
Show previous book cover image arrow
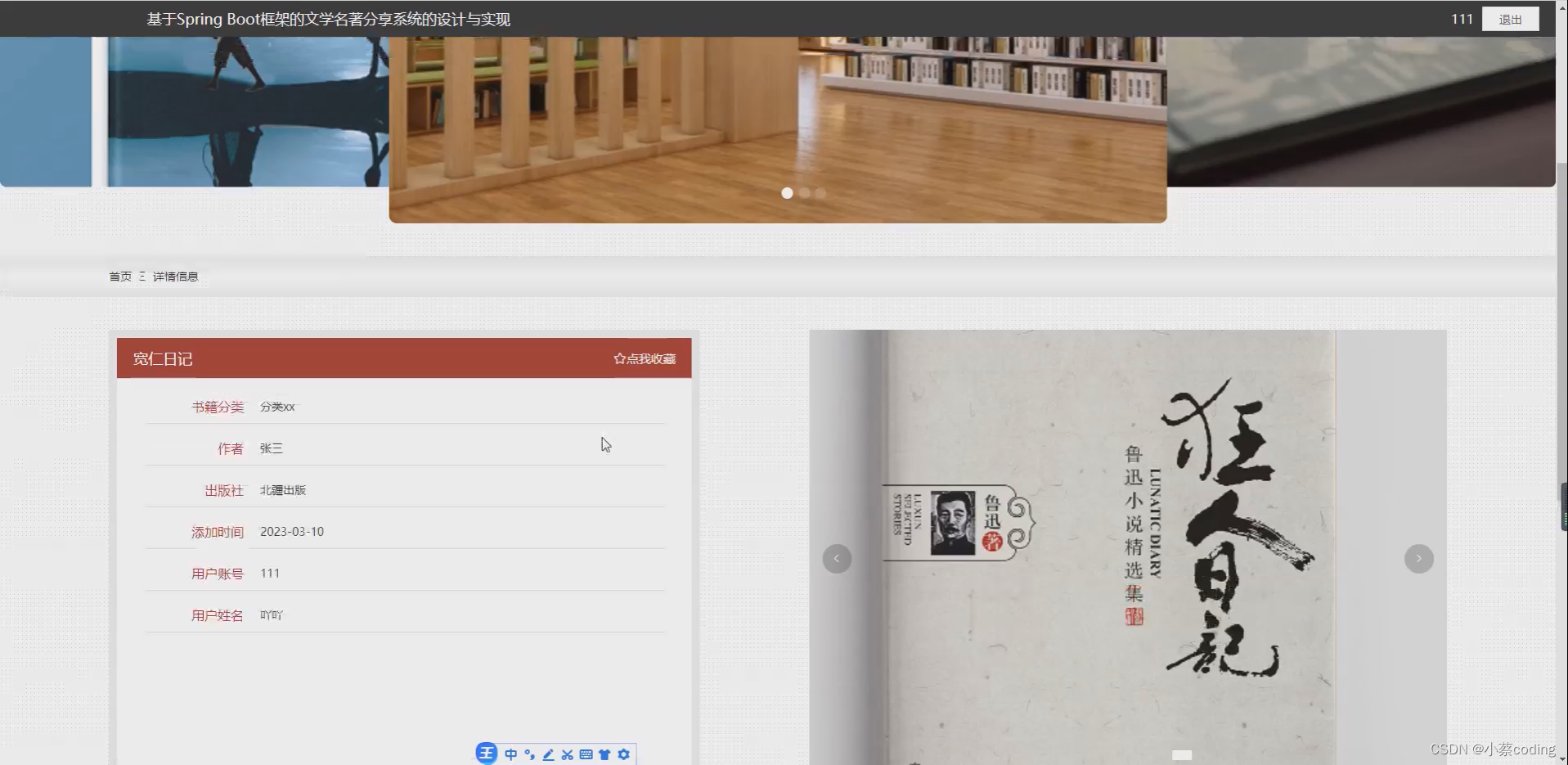point(837,559)
